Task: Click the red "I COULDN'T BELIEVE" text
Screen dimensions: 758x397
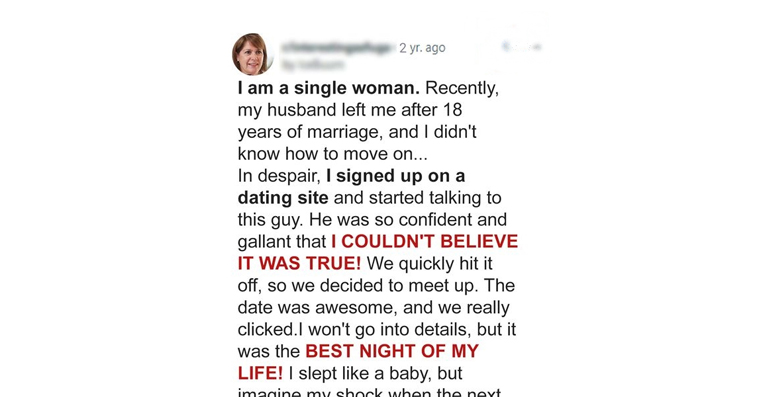Action: (424, 241)
